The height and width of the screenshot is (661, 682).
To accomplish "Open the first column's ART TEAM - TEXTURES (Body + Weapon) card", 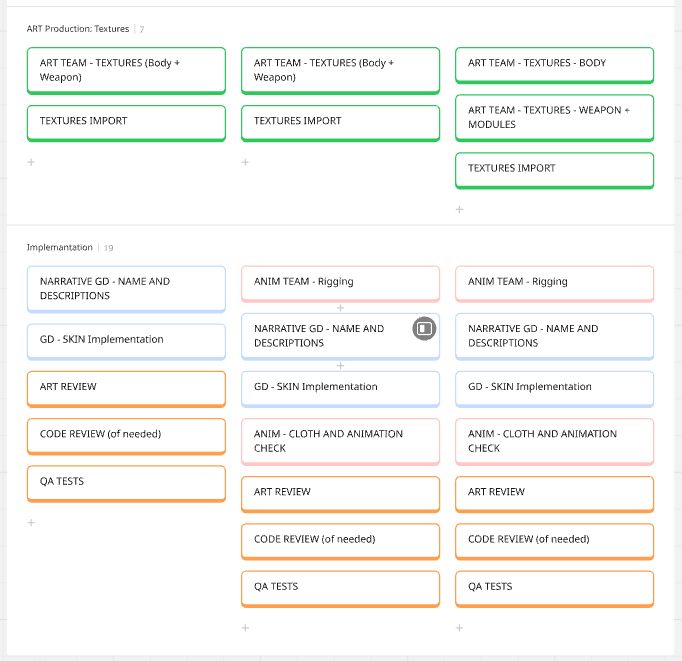I will point(126,70).
